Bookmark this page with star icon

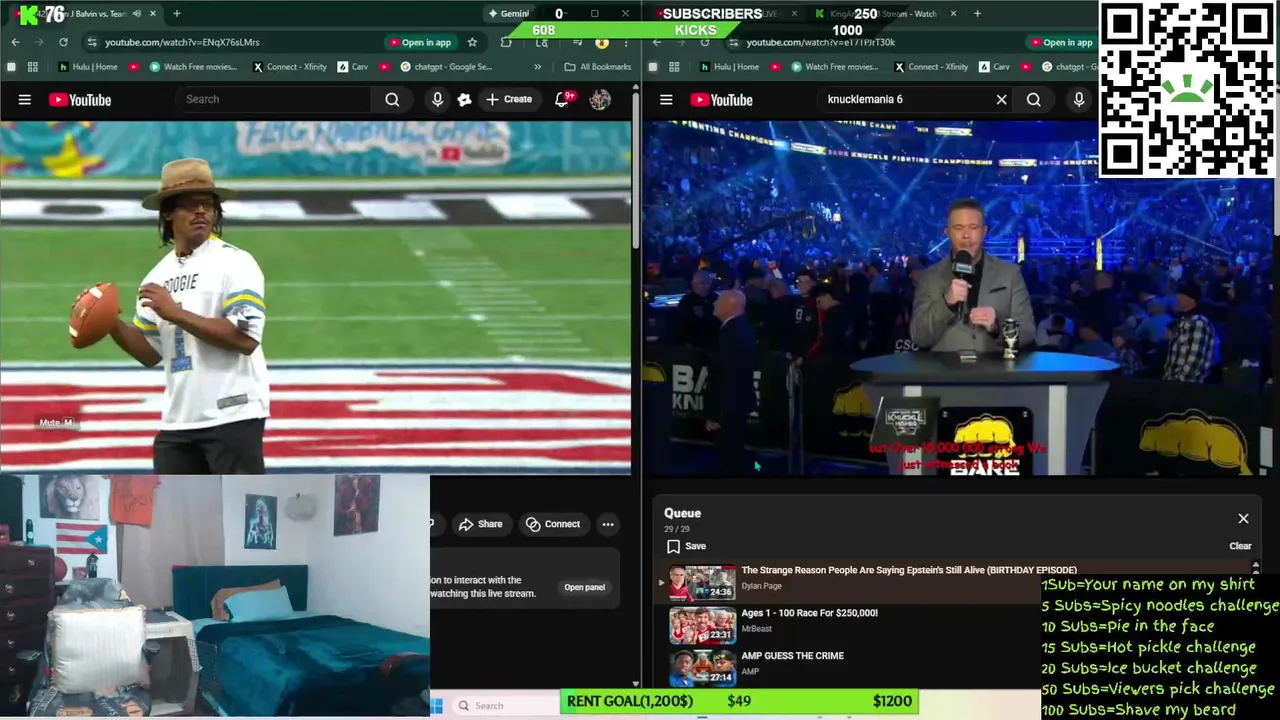coord(472,42)
